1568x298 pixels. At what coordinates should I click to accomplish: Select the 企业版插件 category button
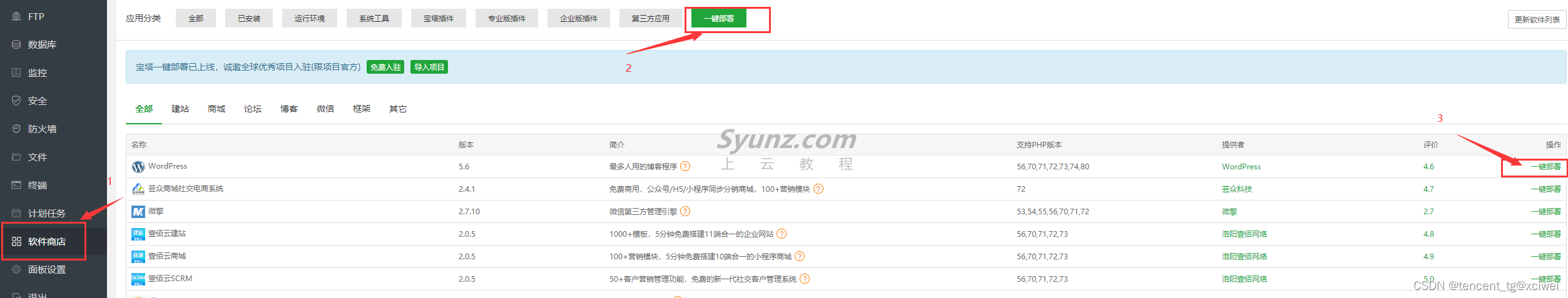579,19
